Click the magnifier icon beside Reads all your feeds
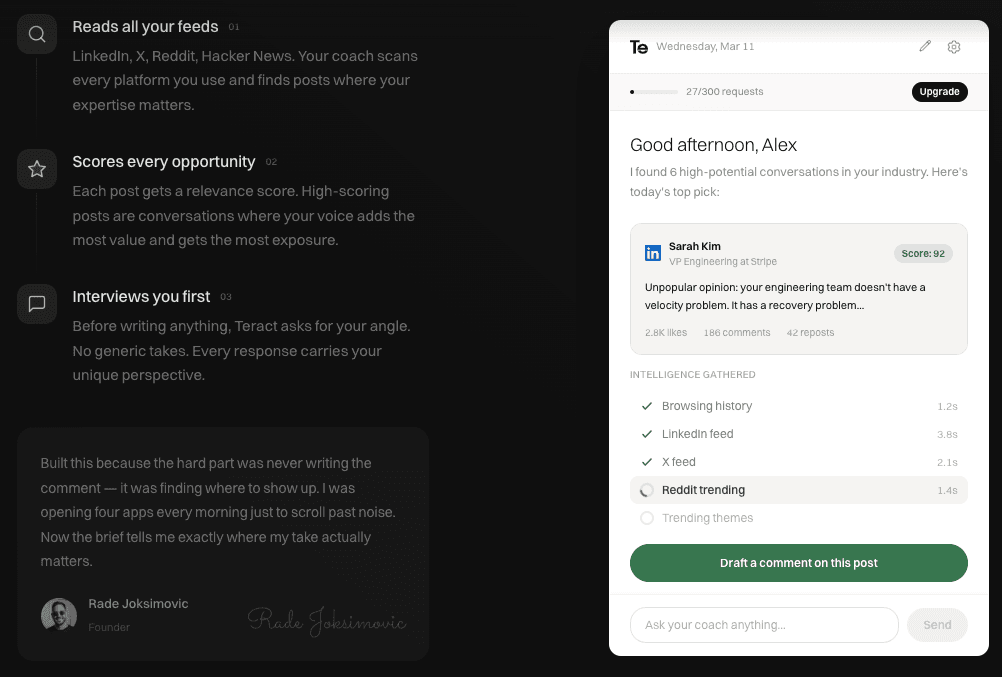Image resolution: width=1002 pixels, height=677 pixels. (37, 34)
